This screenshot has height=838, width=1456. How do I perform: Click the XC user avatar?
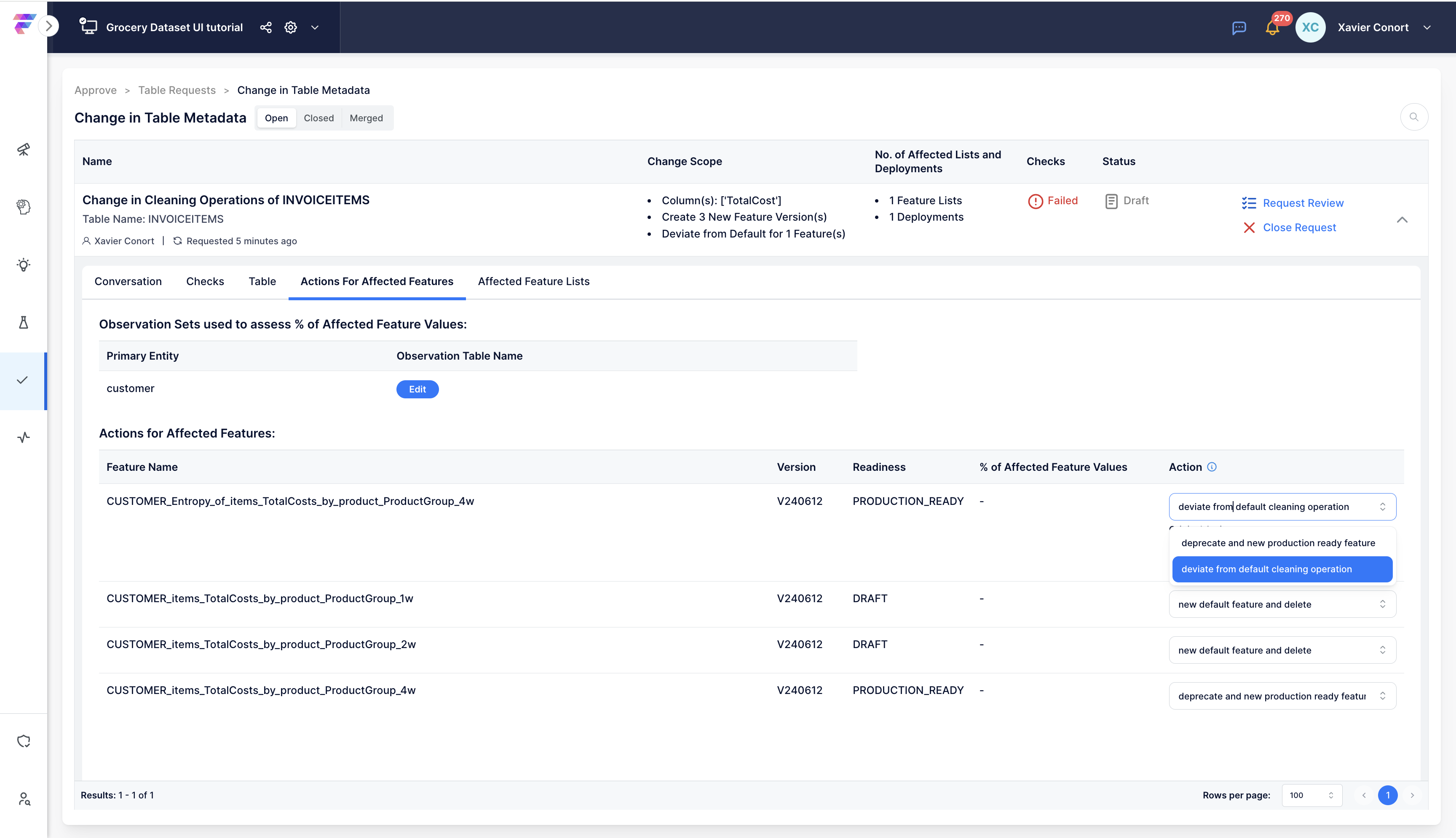(x=1310, y=27)
